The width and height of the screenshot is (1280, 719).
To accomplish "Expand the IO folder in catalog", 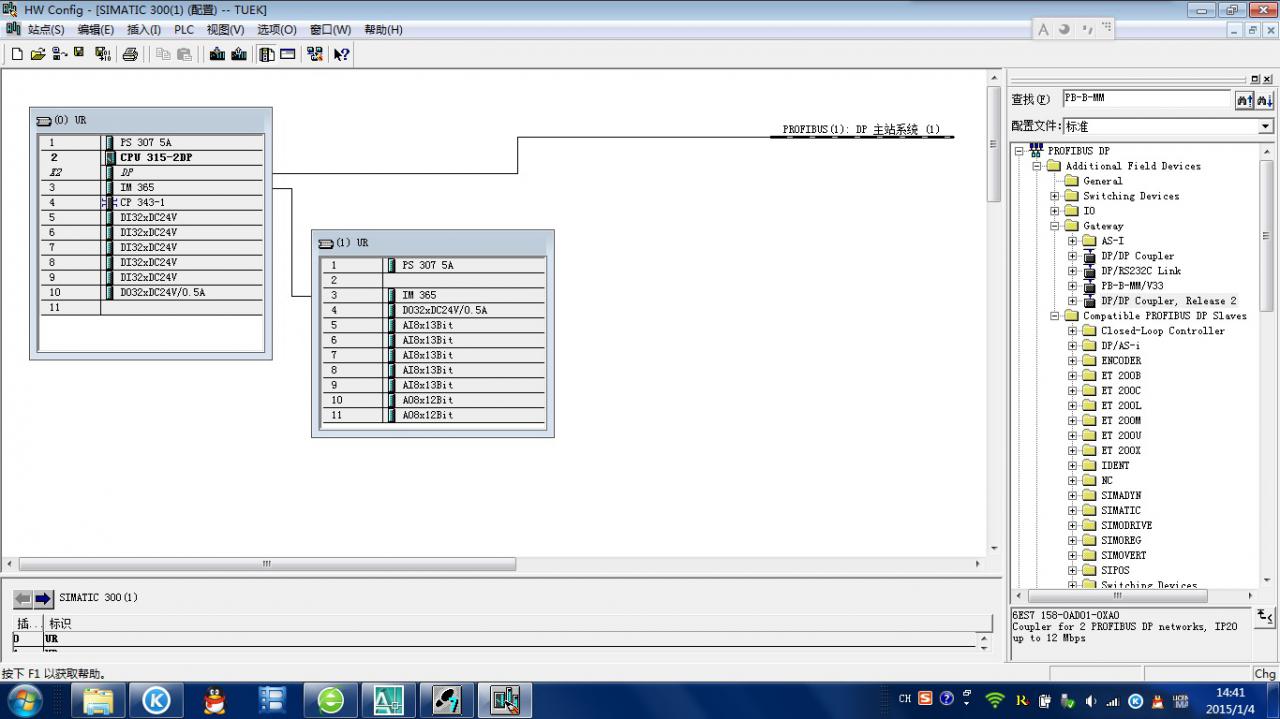I will tap(1055, 211).
